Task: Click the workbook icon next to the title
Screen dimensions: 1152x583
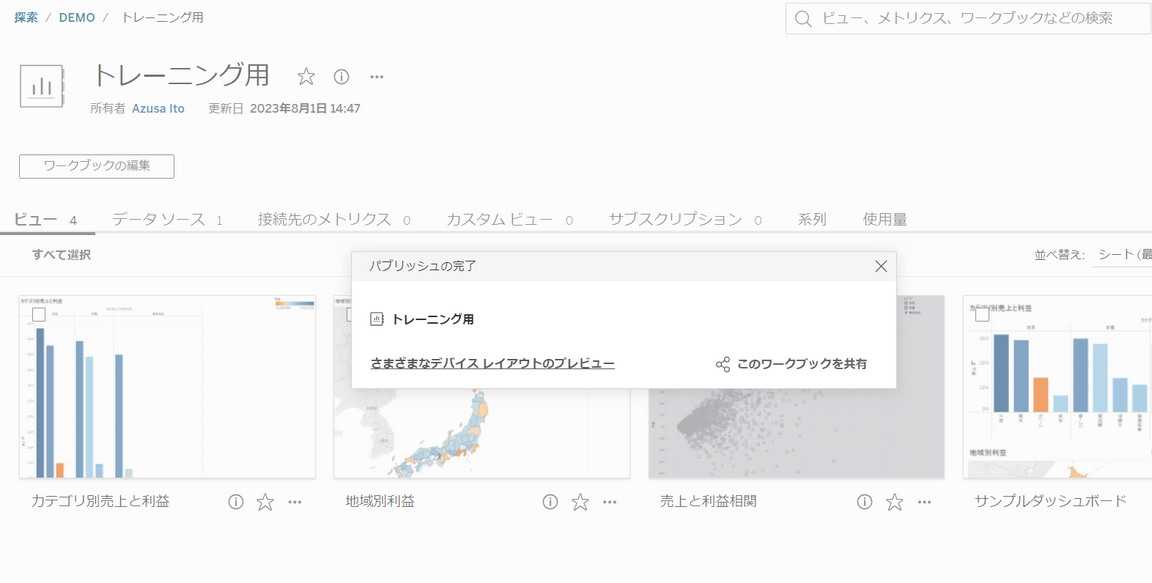Action: (42, 87)
